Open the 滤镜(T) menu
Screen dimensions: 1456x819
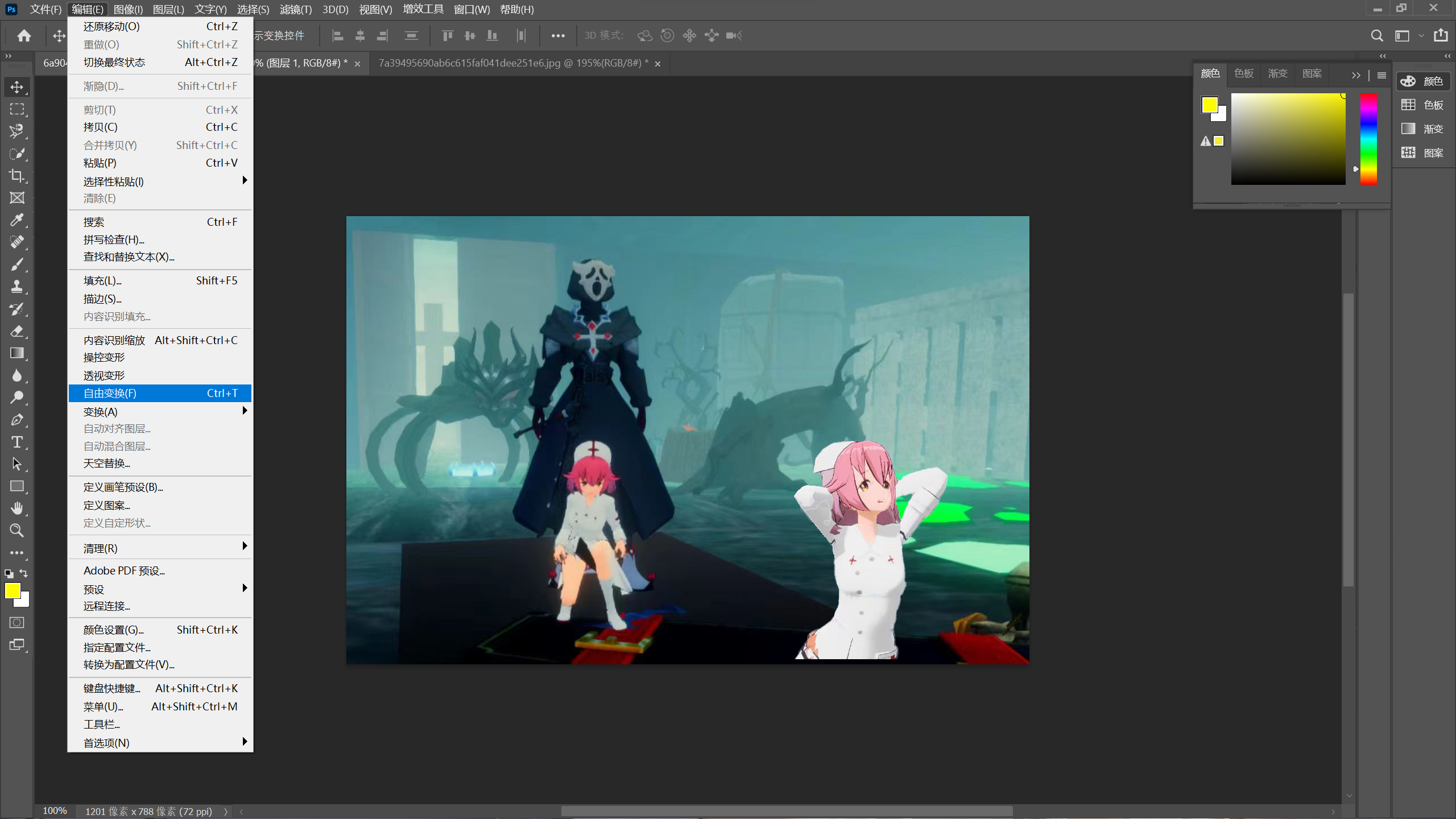pos(296,9)
